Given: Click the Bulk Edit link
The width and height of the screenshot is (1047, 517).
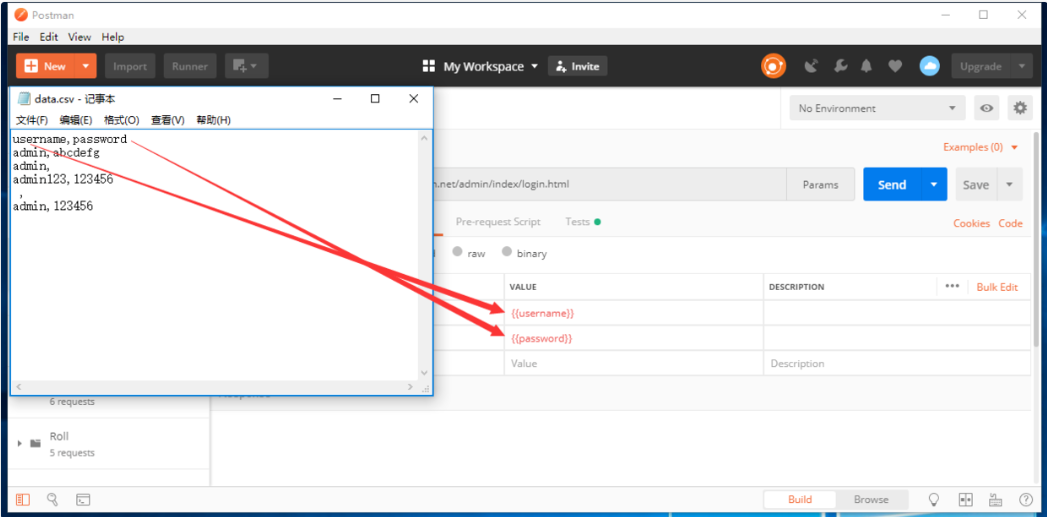Looking at the screenshot, I should pyautogui.click(x=997, y=287).
